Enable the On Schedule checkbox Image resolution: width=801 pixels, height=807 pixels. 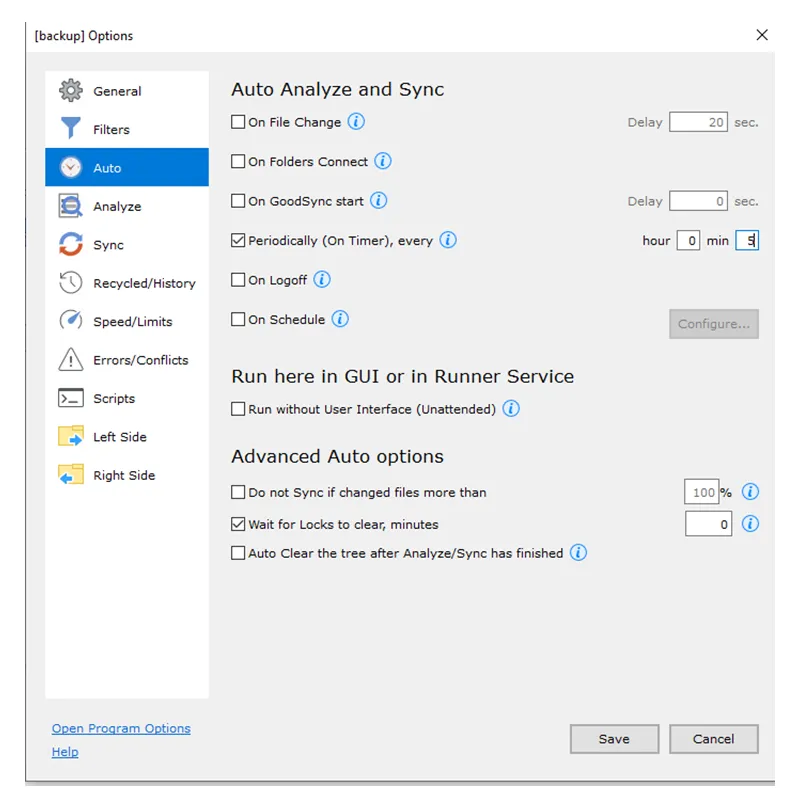coord(238,320)
